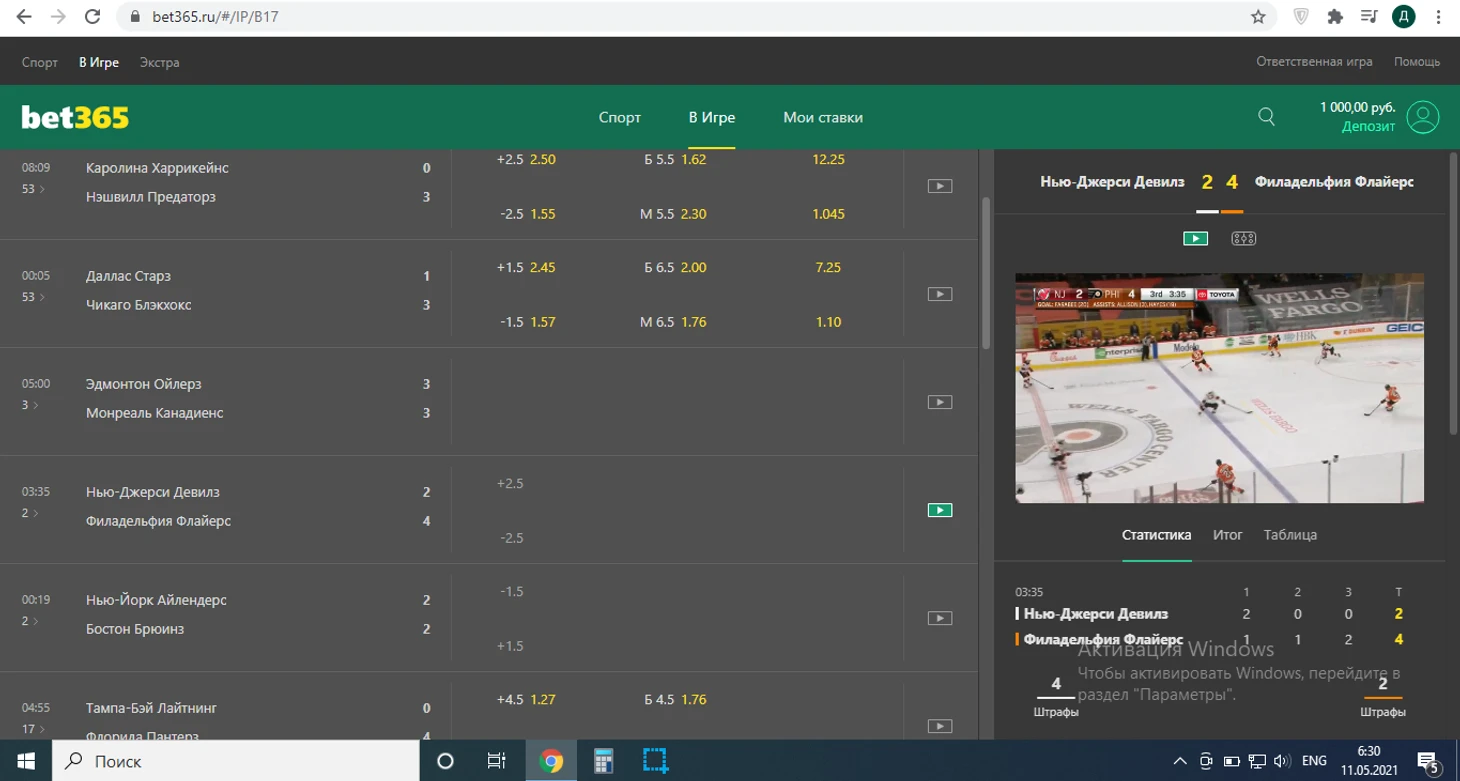Click the right match panel scrollbar

click(1455, 295)
